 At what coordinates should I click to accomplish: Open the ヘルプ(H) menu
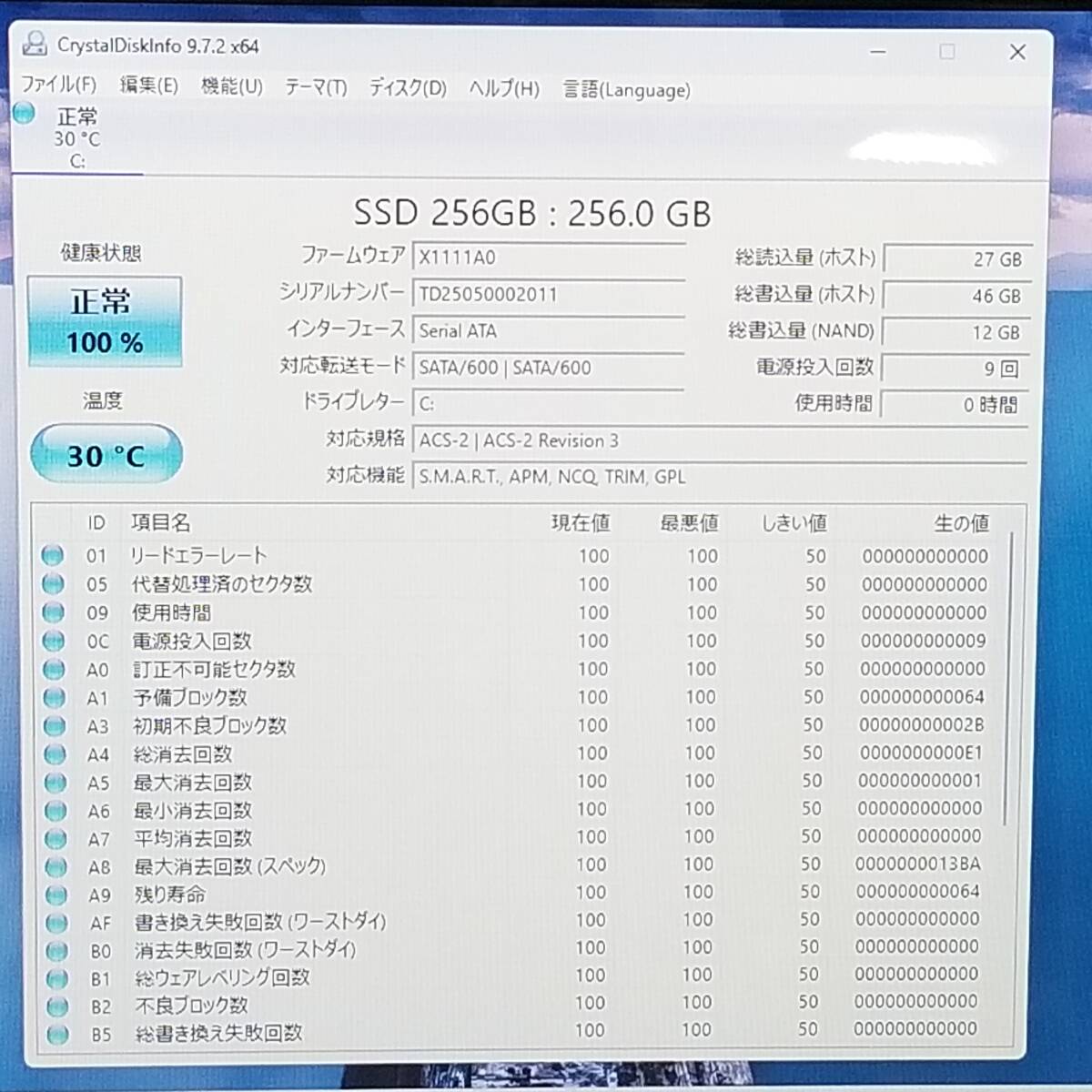click(x=504, y=89)
